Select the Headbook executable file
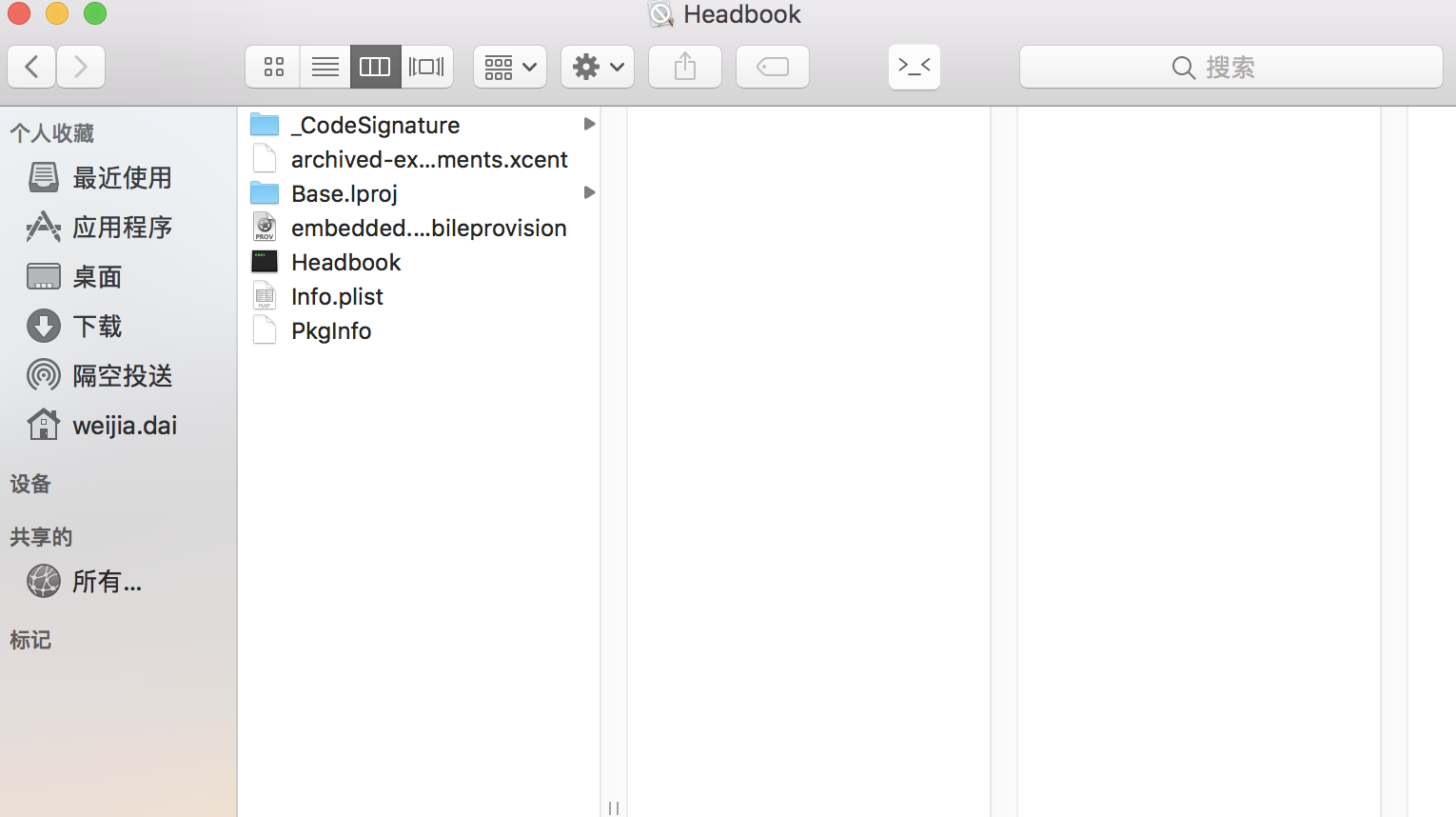 (346, 263)
